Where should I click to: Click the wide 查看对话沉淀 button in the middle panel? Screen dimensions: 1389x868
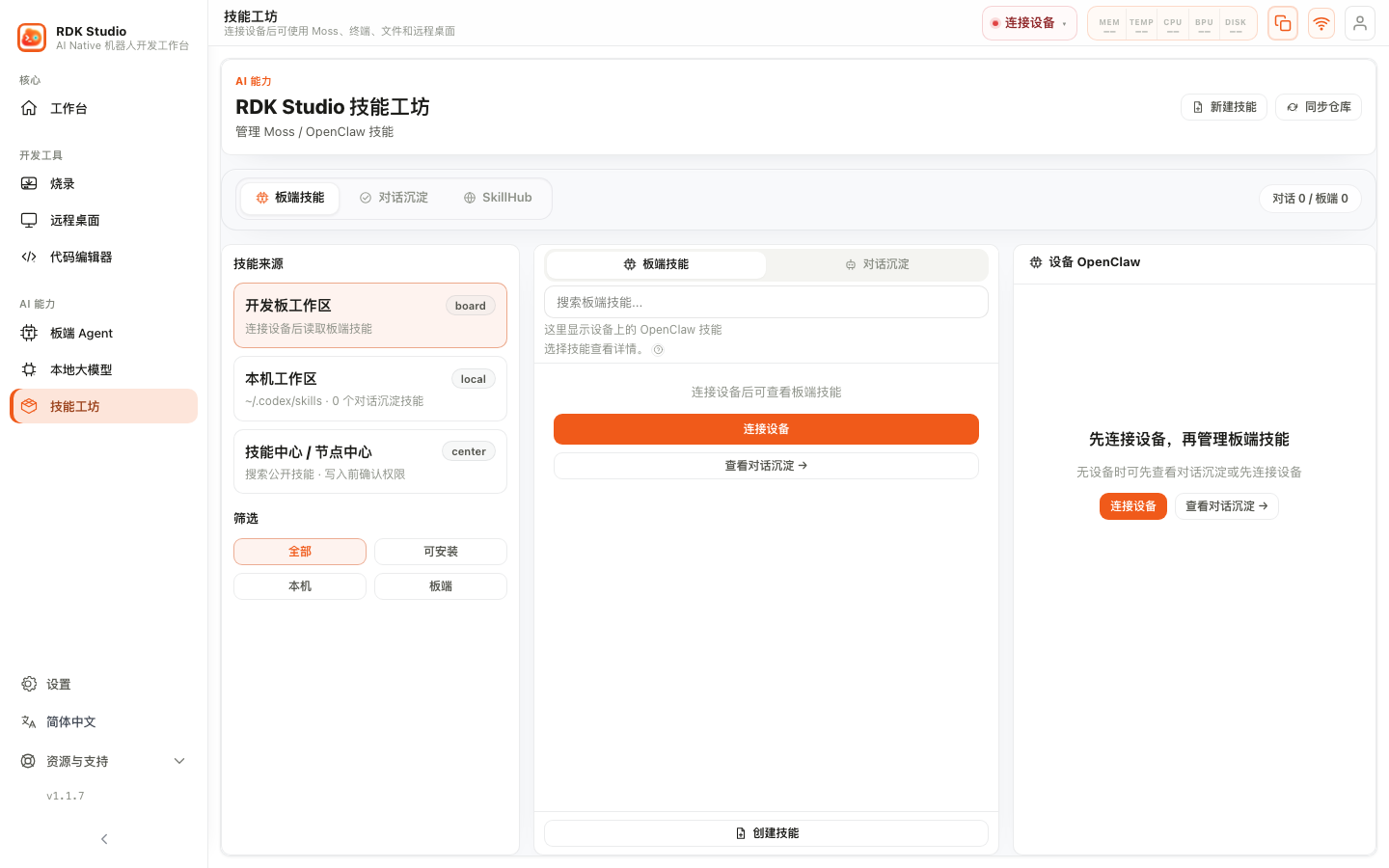click(766, 466)
